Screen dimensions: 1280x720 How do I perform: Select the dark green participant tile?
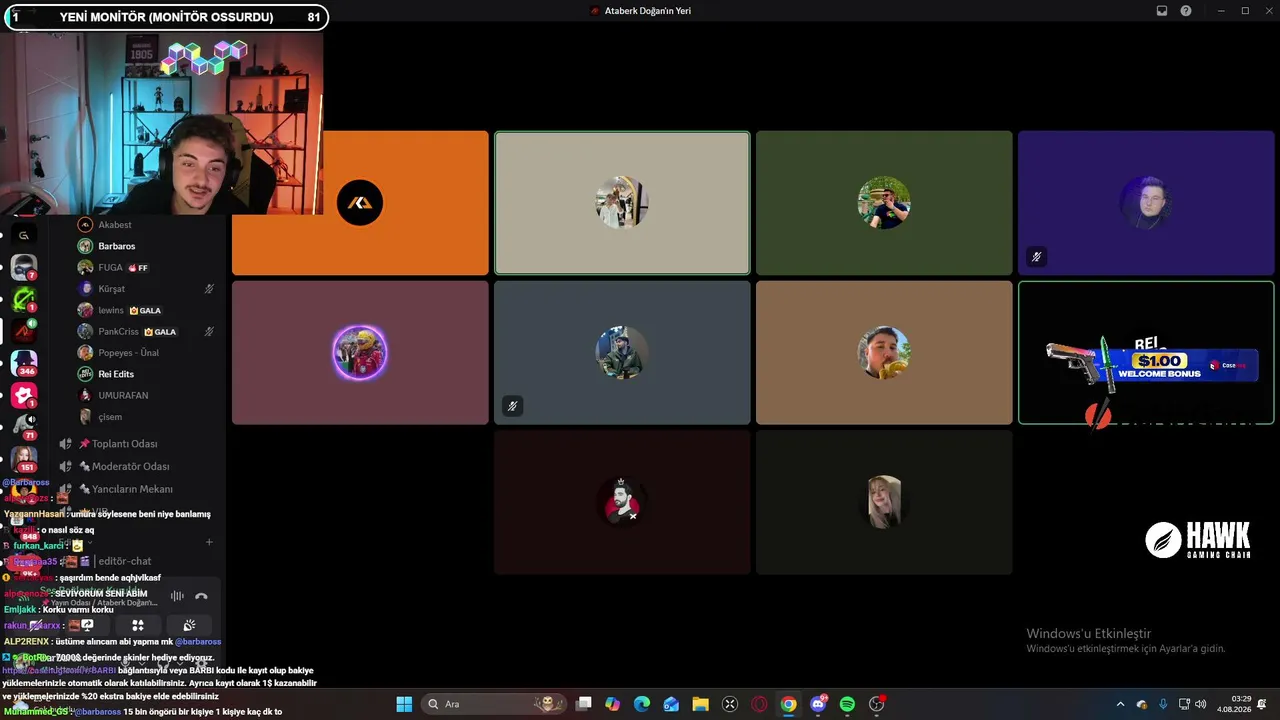click(884, 203)
